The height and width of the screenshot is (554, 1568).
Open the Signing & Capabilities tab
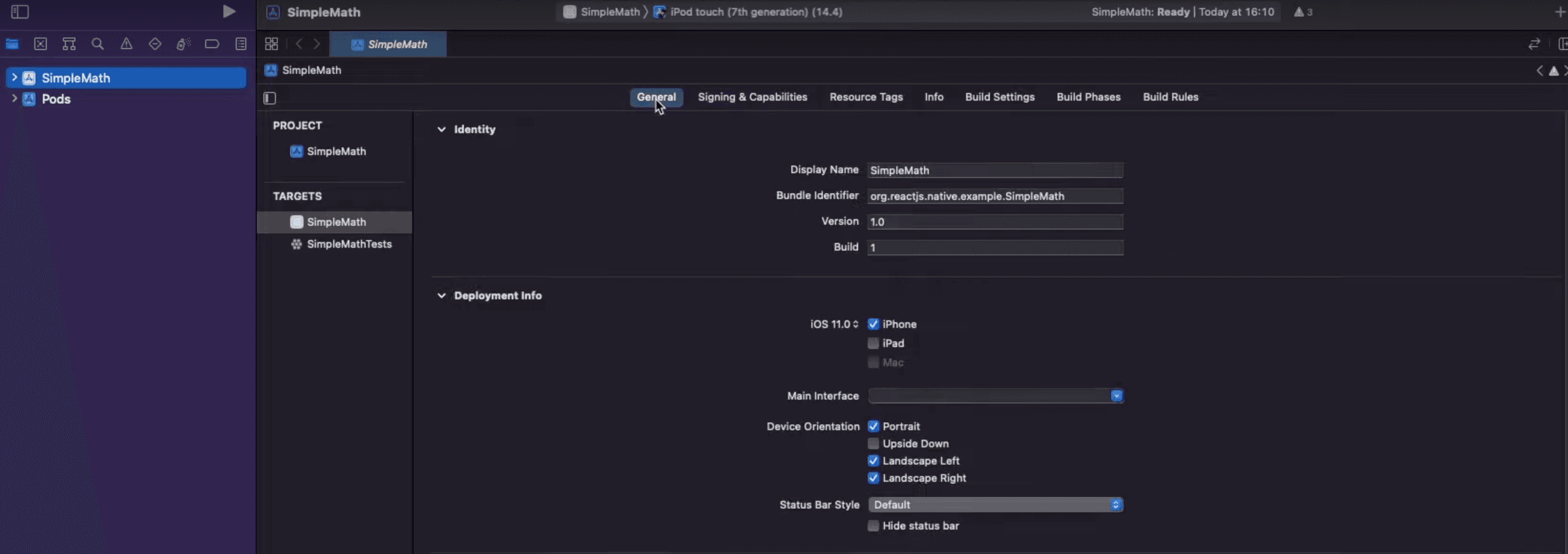click(752, 97)
